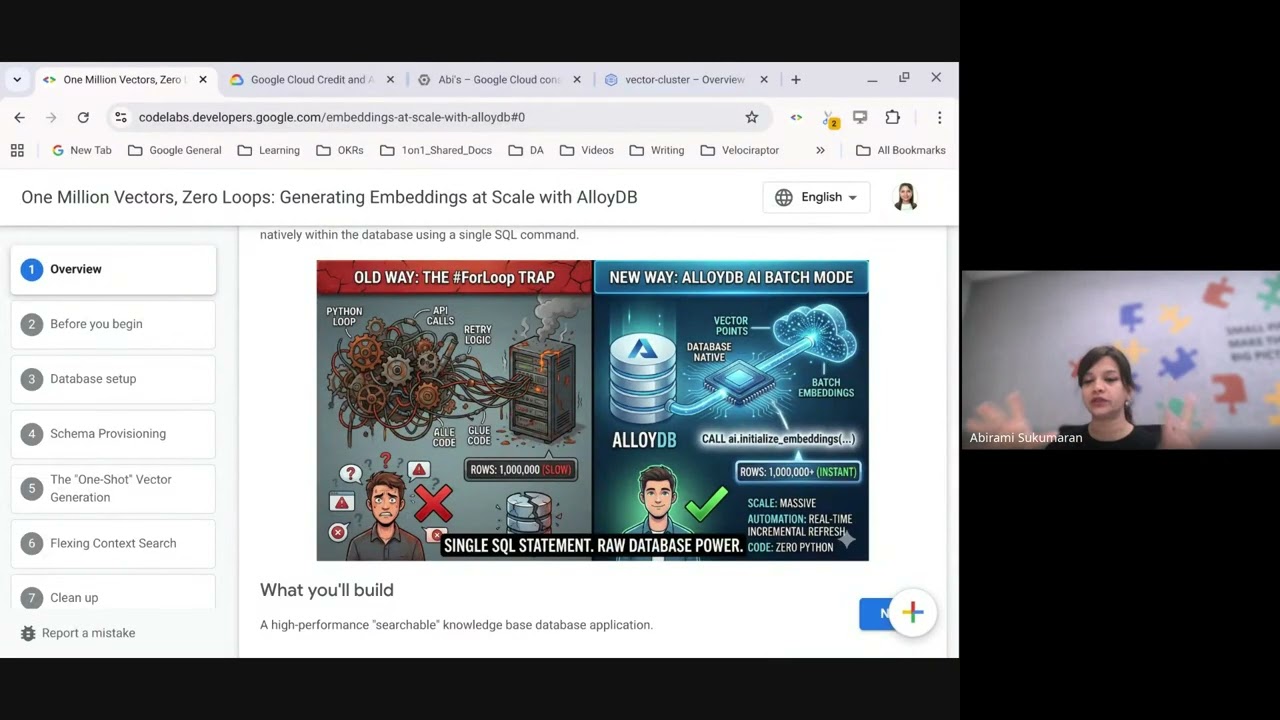Click the bug icon beside Report a mistake
The height and width of the screenshot is (720, 1280).
[28, 633]
